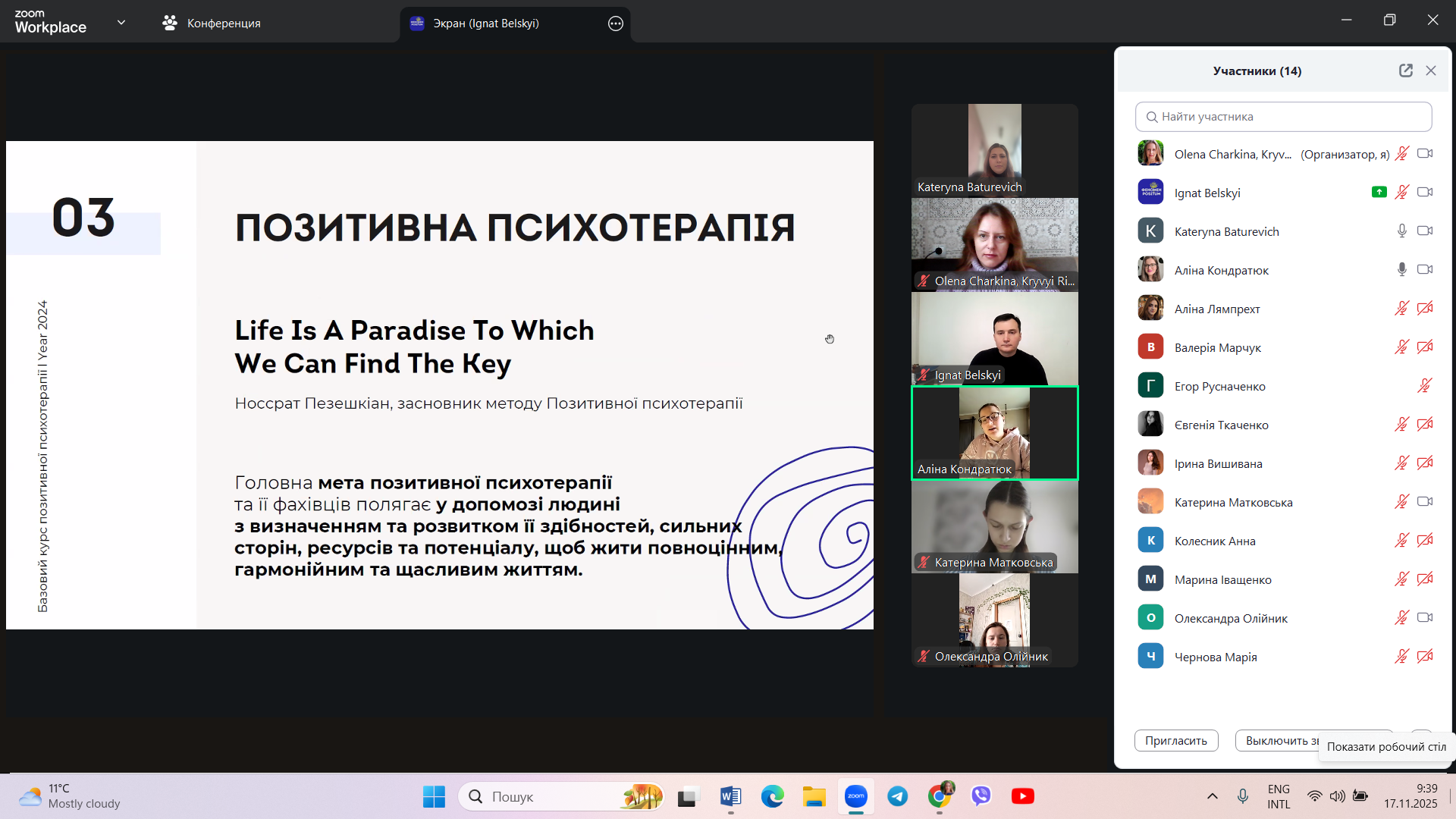
Task: Click the more options icon on the Экран tab
Action: click(x=616, y=24)
